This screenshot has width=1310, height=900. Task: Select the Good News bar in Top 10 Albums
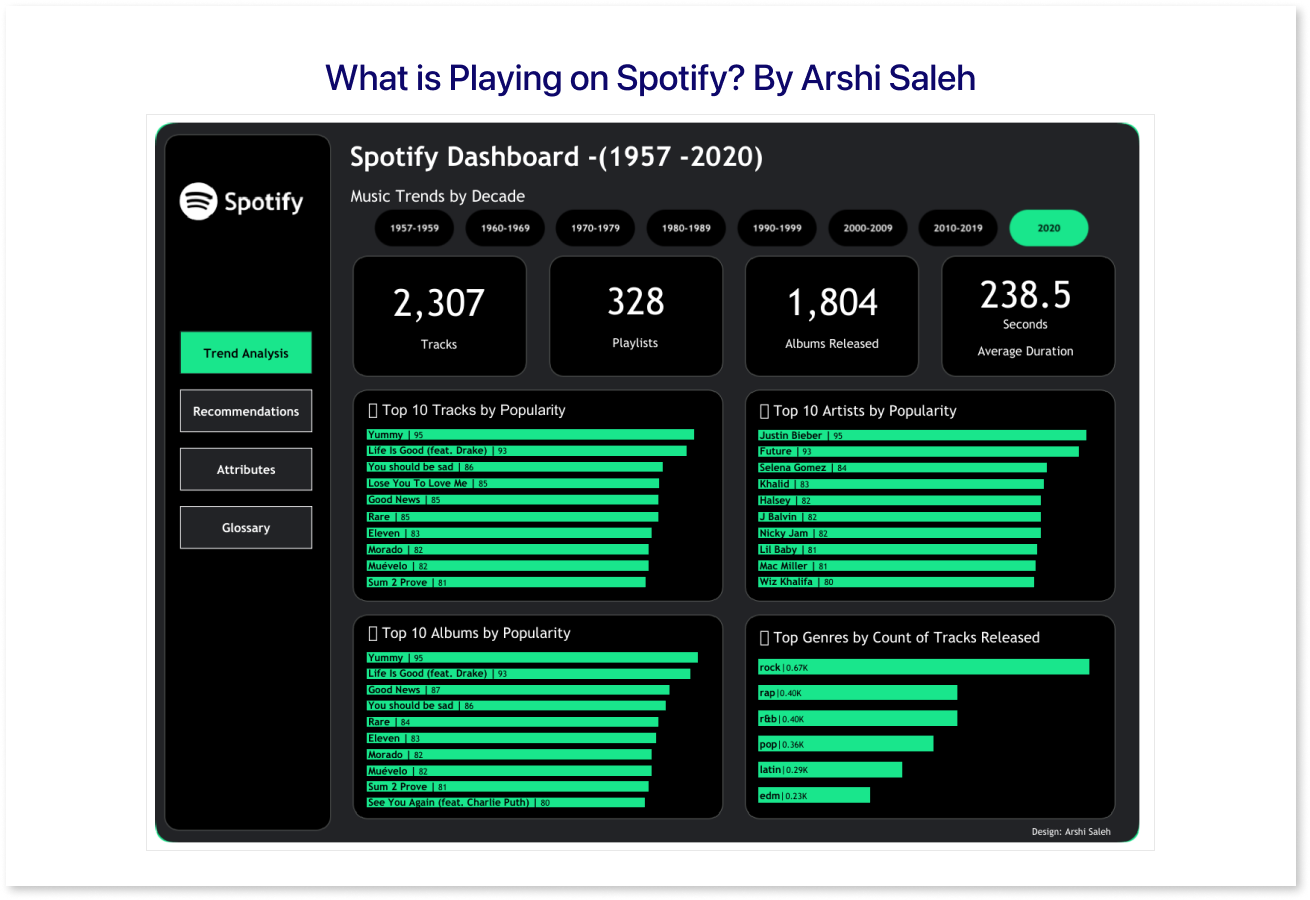click(x=518, y=690)
